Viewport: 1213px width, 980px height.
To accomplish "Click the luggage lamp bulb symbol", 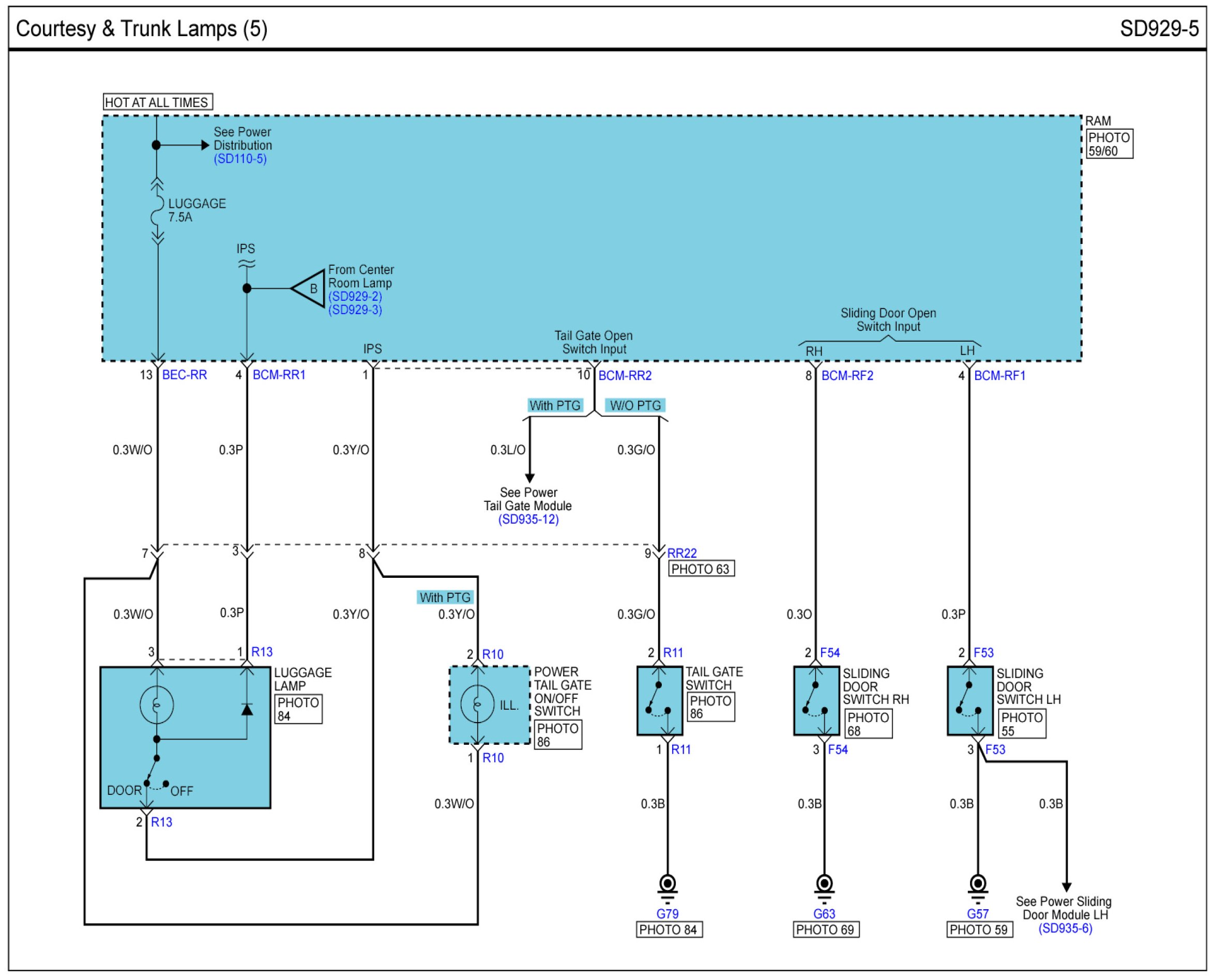I will click(157, 705).
